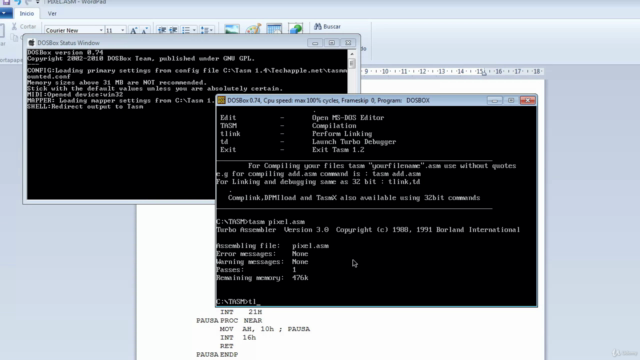Image resolution: width=640 pixels, height=360 pixels.
Task: Close the DOSBox 0.74 emulator window
Action: tap(527, 100)
